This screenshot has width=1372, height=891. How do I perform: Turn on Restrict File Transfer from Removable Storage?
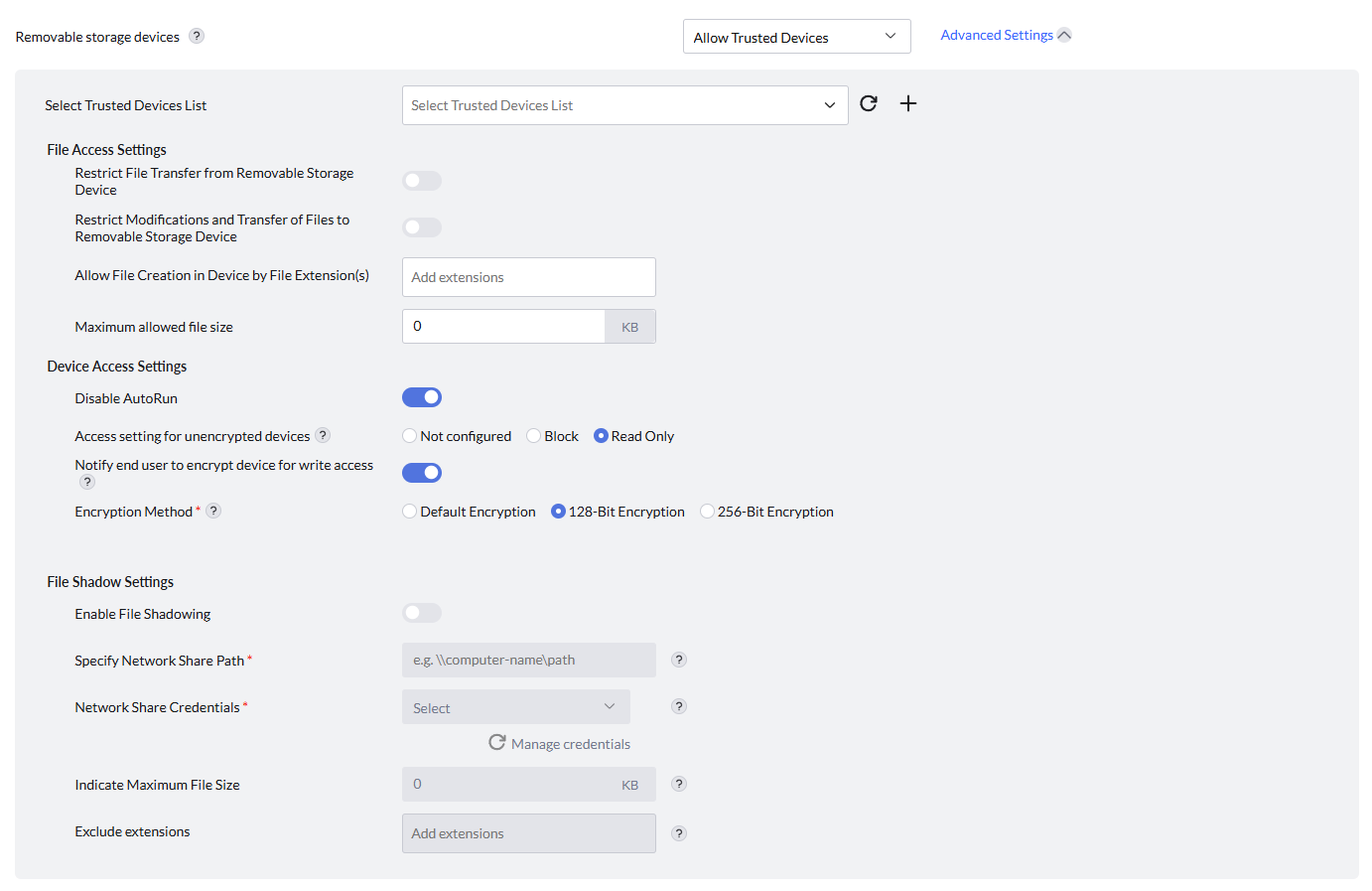pyautogui.click(x=422, y=181)
